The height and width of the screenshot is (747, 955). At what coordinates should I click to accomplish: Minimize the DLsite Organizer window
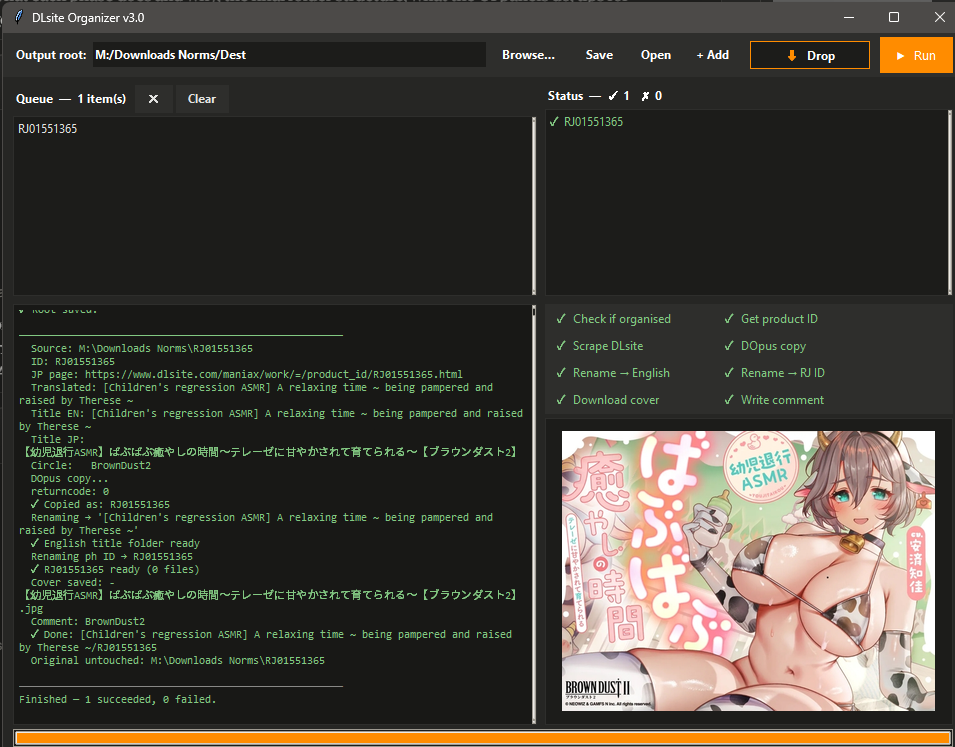click(848, 17)
